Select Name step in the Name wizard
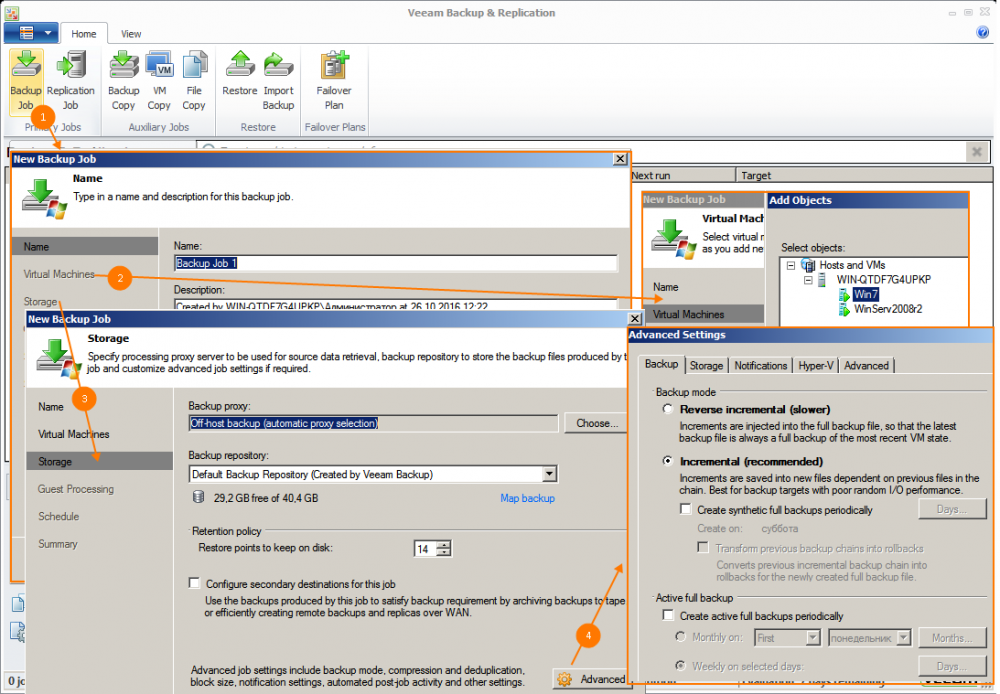 [85, 246]
